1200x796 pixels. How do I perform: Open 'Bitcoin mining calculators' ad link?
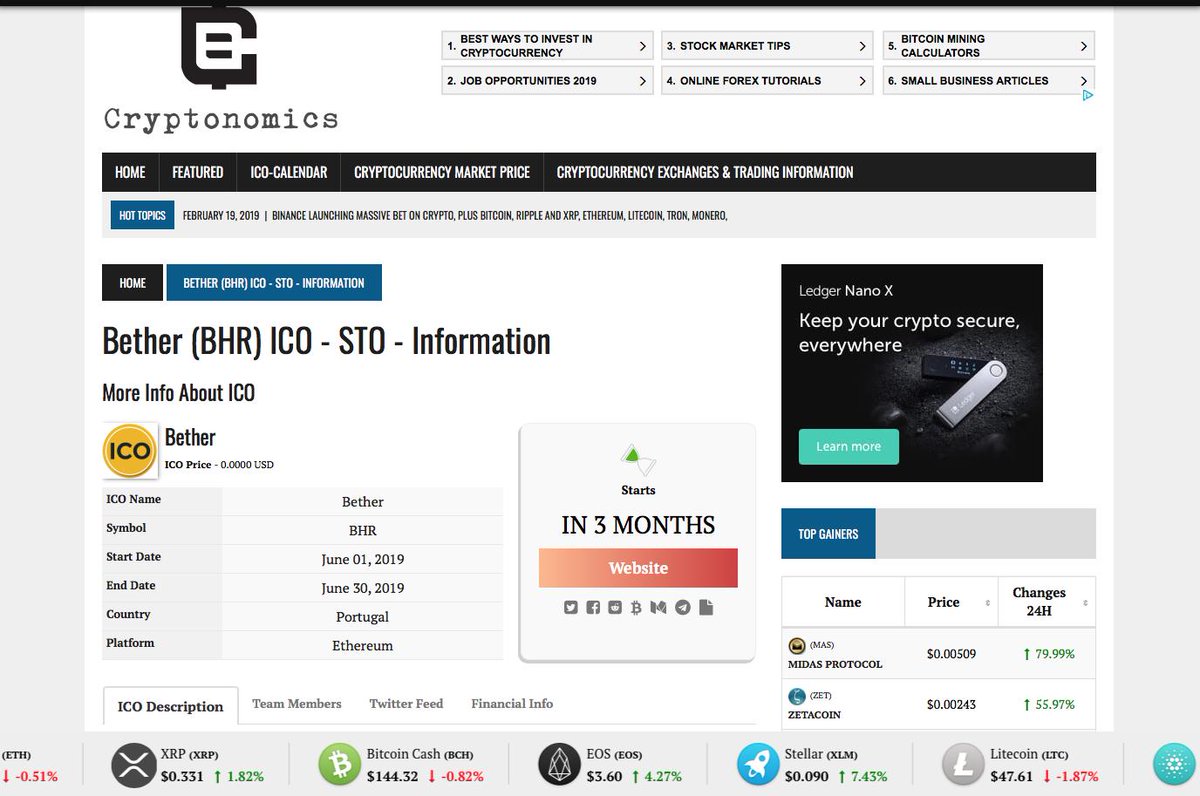[x=988, y=46]
